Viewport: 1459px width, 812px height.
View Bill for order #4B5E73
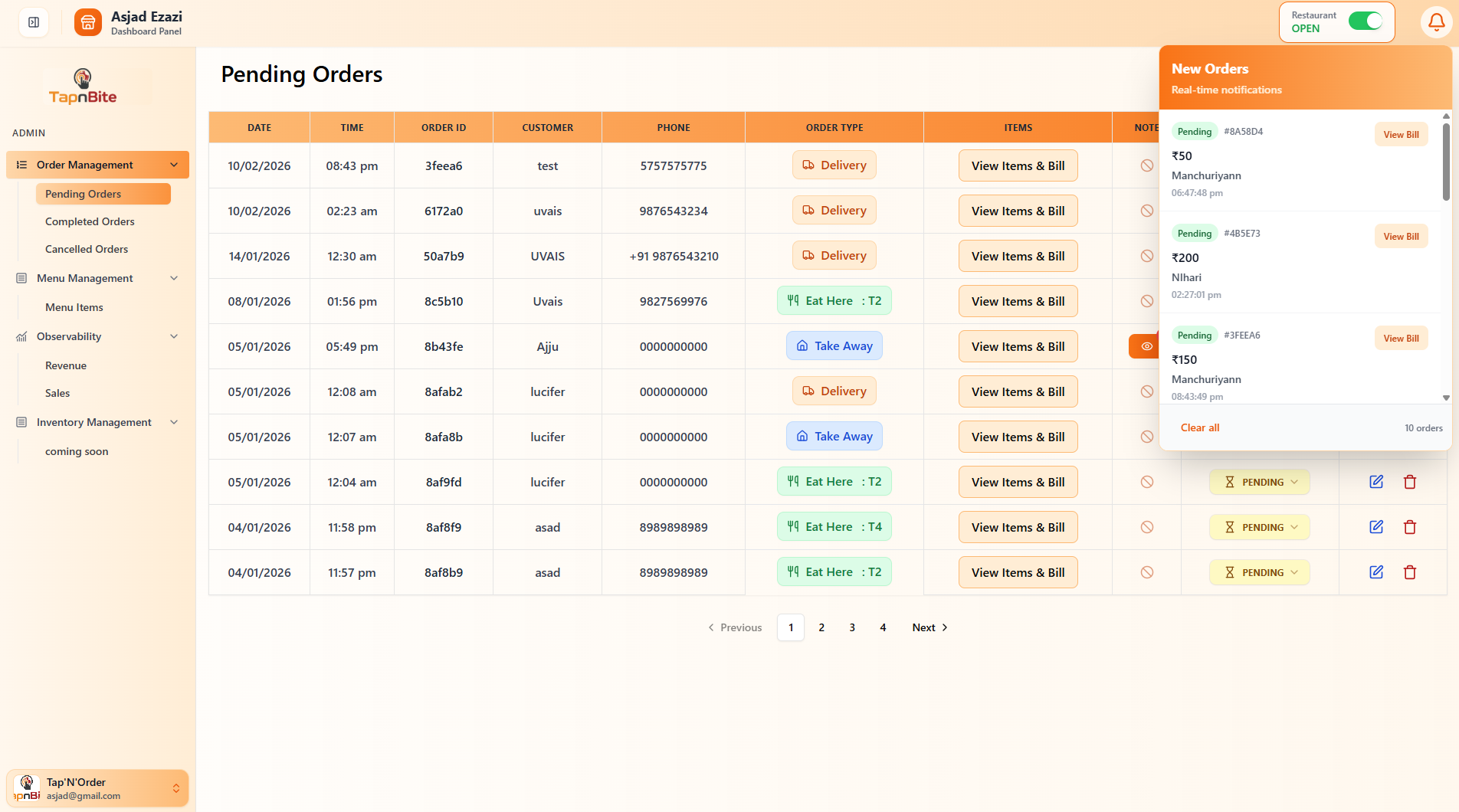[1401, 236]
